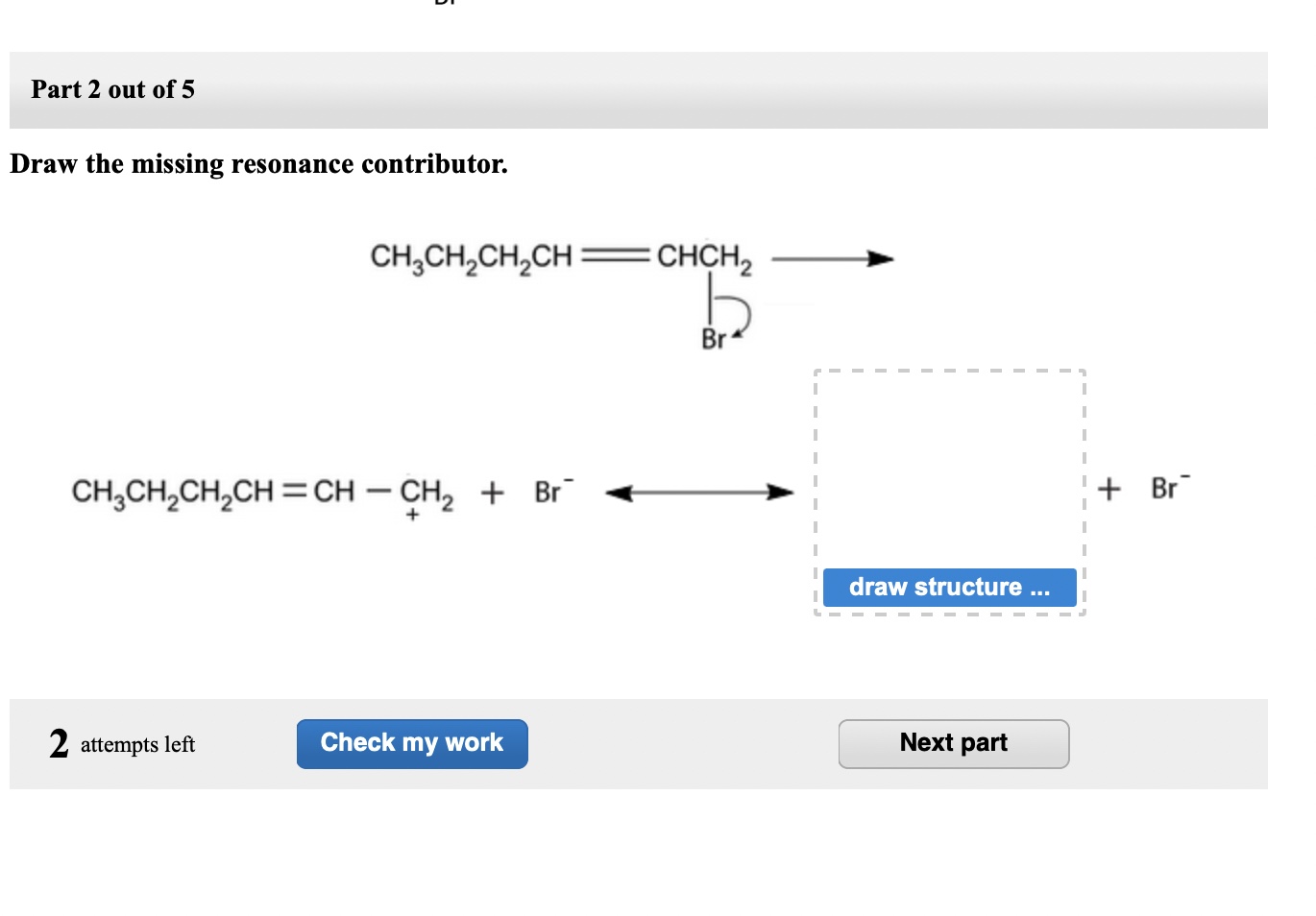The width and height of the screenshot is (1316, 916).
Task: Click the plus sign beside the right Br⁻
Action: [x=1109, y=489]
